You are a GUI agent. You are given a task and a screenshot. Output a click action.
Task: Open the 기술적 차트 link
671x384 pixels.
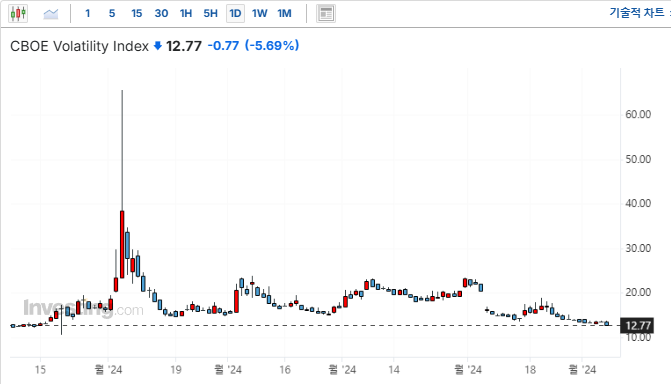point(637,13)
